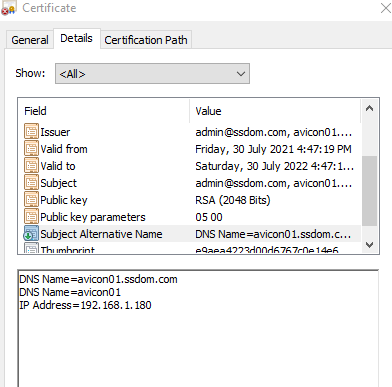Image resolution: width=392 pixels, height=387 pixels.
Task: Click 'DNS Name=avicon01.ssdom.com' in details box
Action: [x=98, y=279]
